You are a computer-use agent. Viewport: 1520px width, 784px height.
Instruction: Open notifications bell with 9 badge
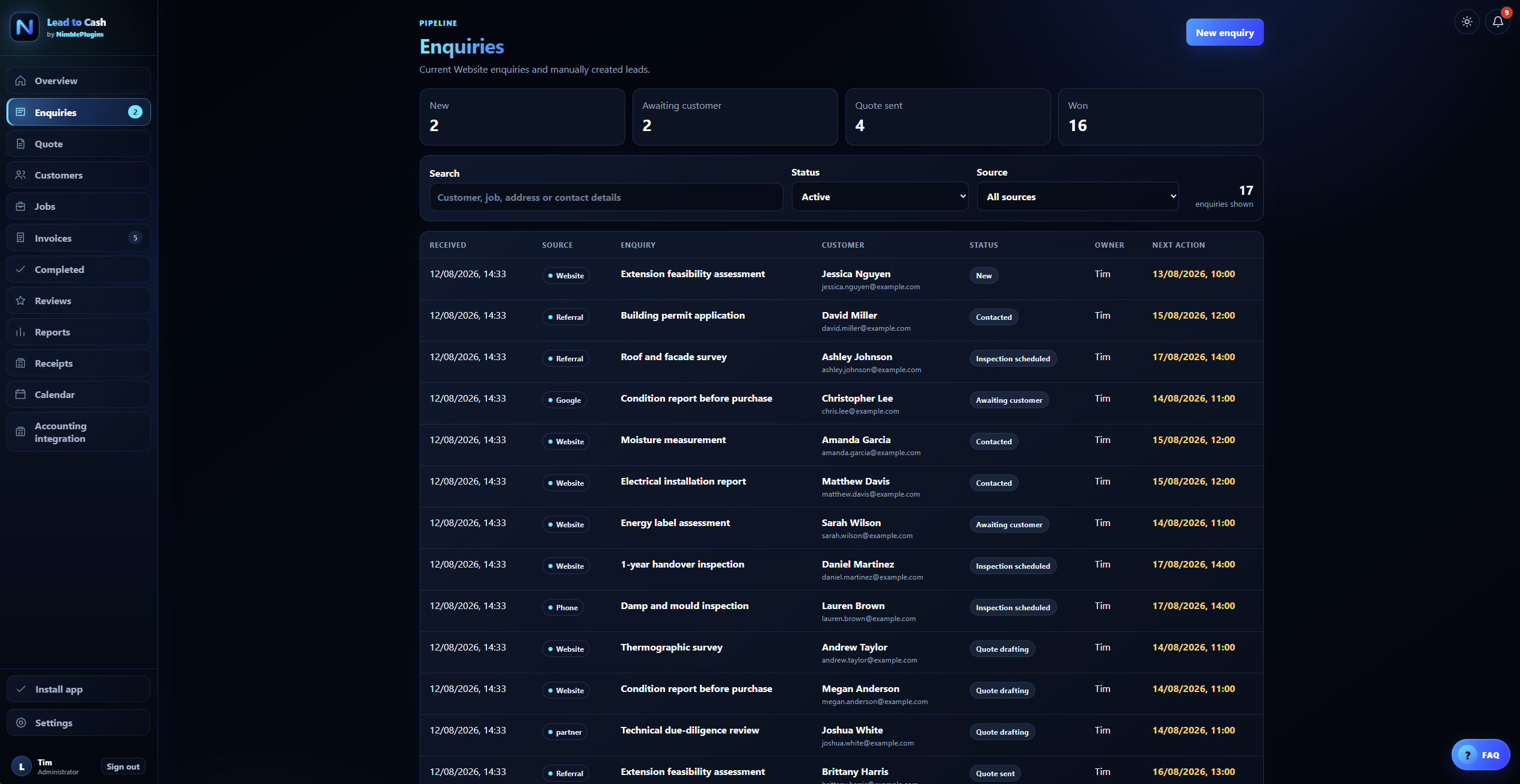pyautogui.click(x=1498, y=22)
